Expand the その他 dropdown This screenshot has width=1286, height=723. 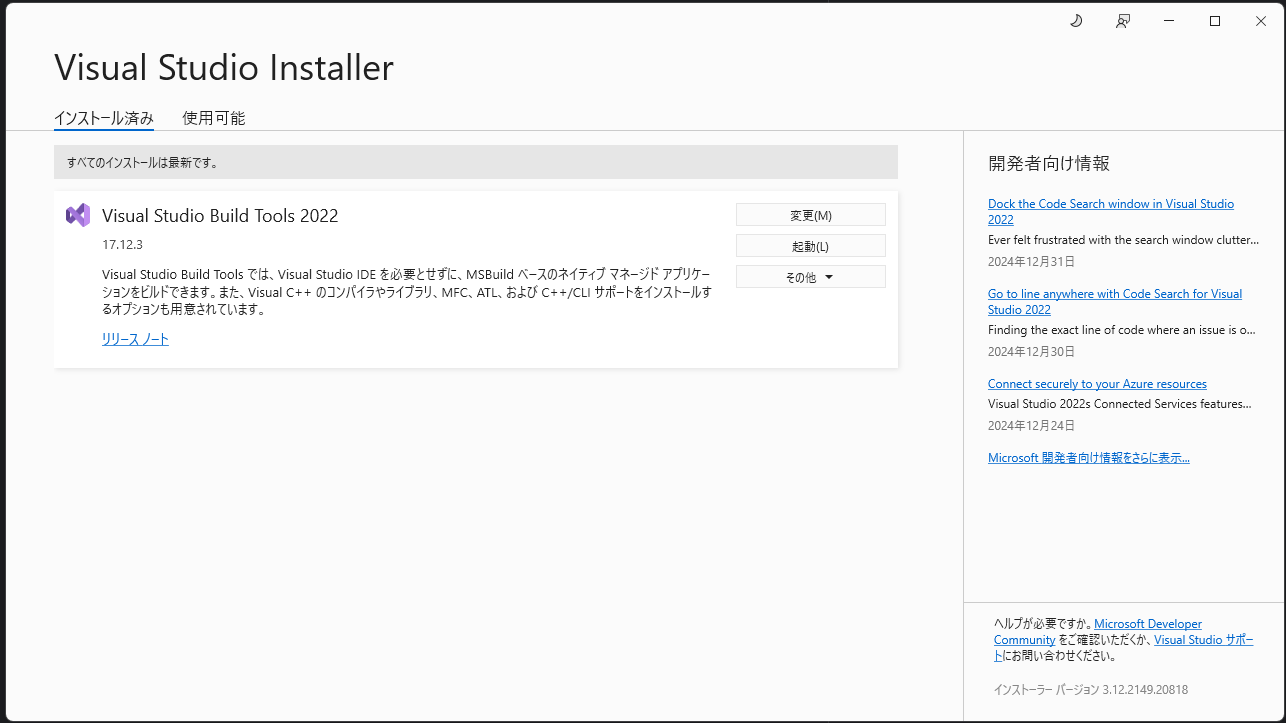811,277
